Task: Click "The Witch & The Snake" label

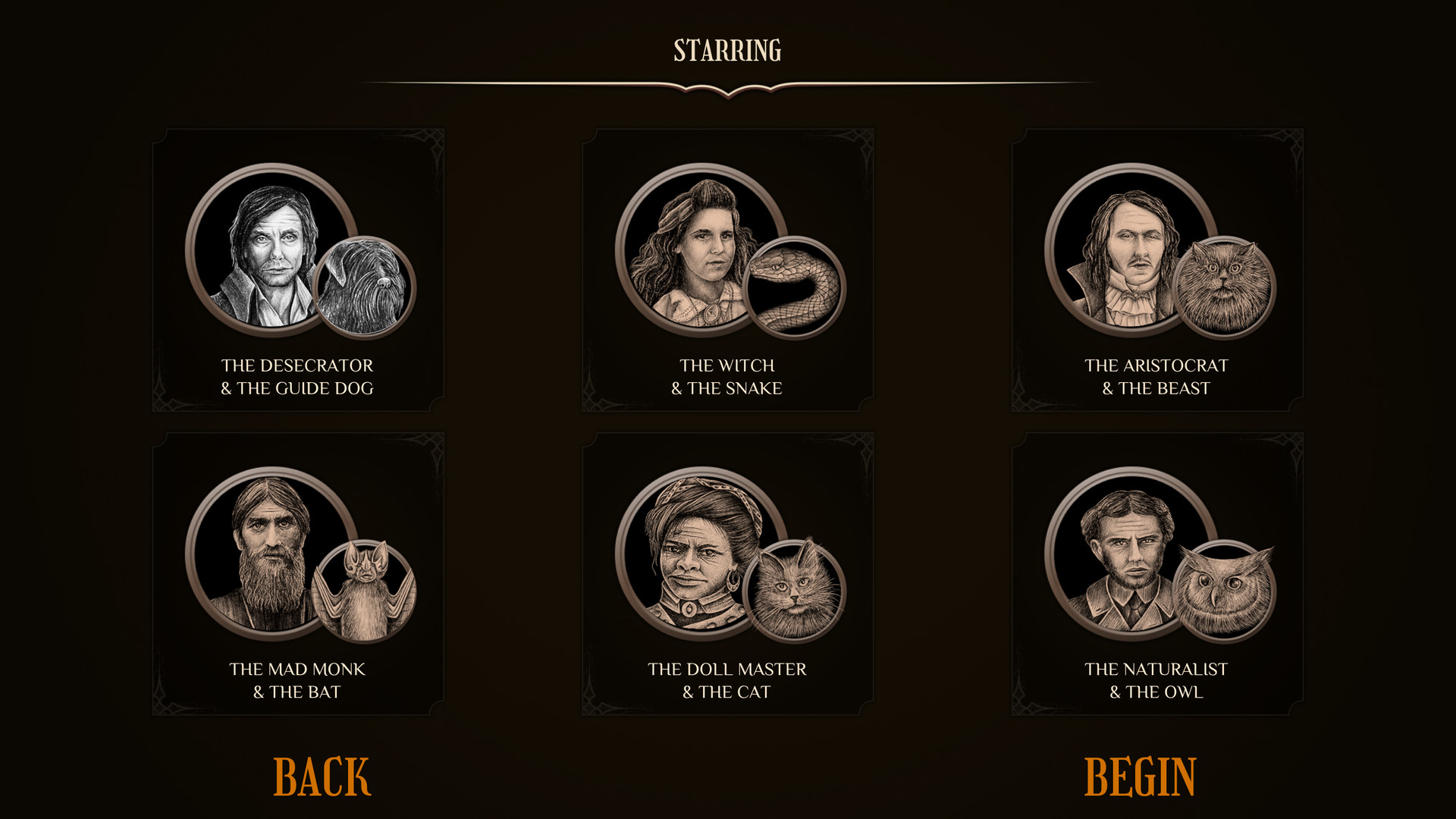Action: [x=726, y=377]
